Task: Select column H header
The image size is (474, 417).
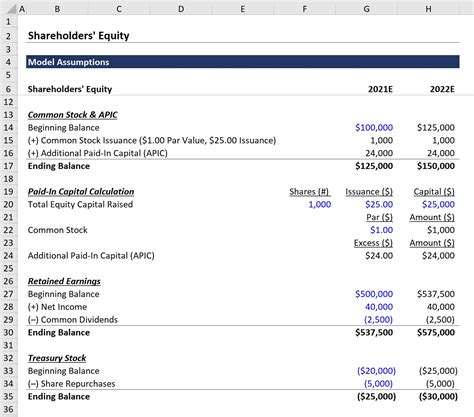Action: [x=428, y=9]
